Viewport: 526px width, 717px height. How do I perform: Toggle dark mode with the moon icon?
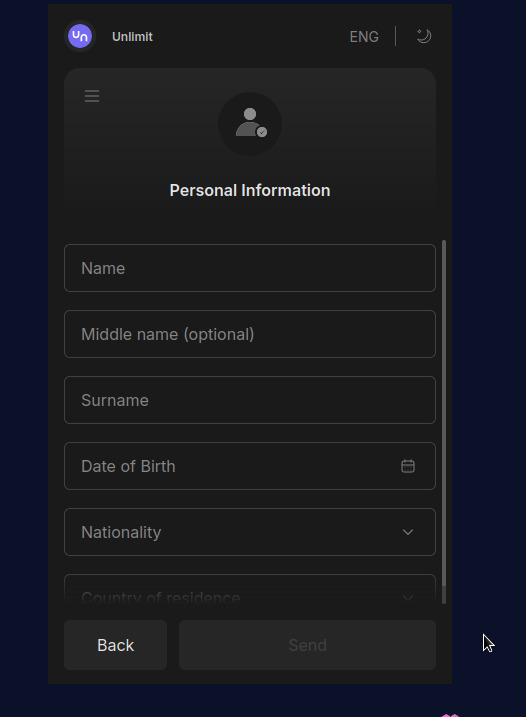pos(424,36)
